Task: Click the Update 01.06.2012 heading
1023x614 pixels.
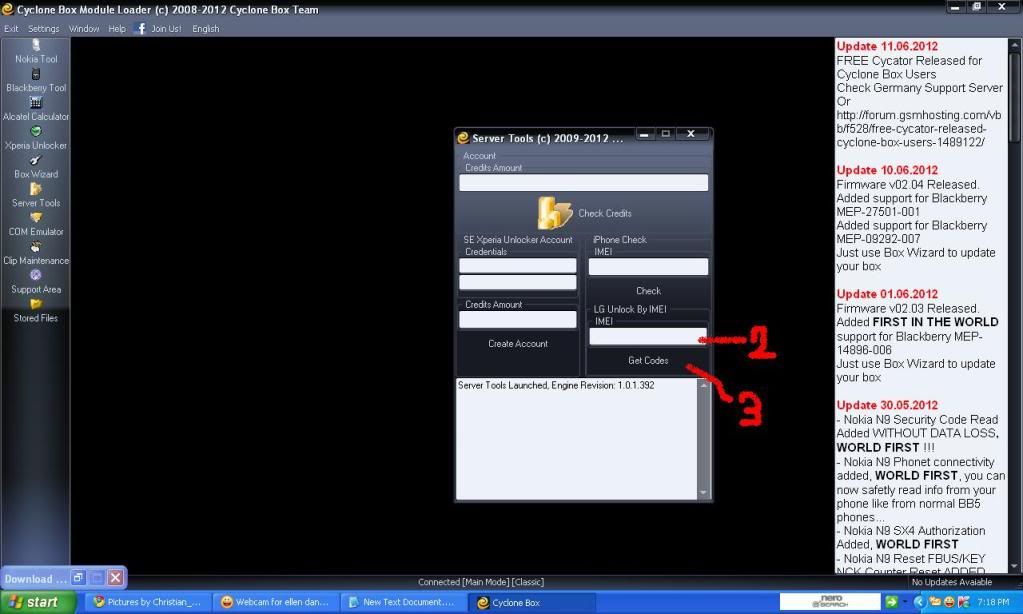Action: click(x=887, y=294)
